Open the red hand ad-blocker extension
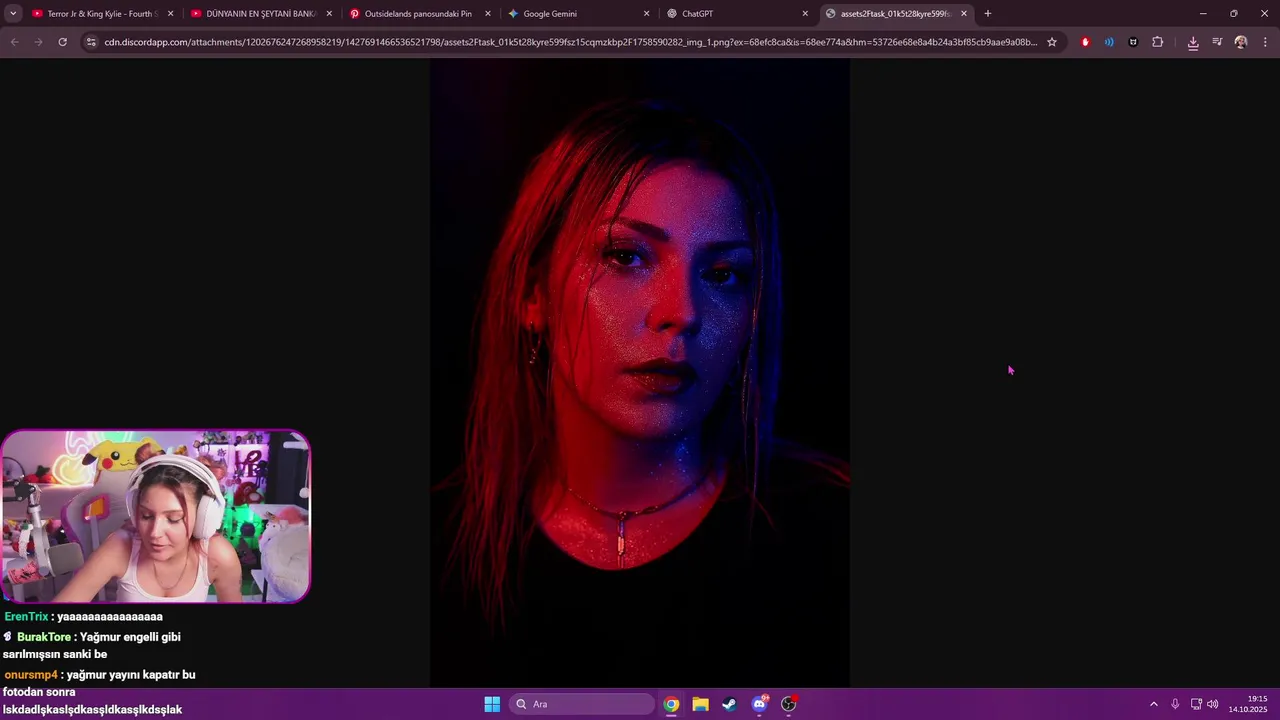 [x=1085, y=42]
